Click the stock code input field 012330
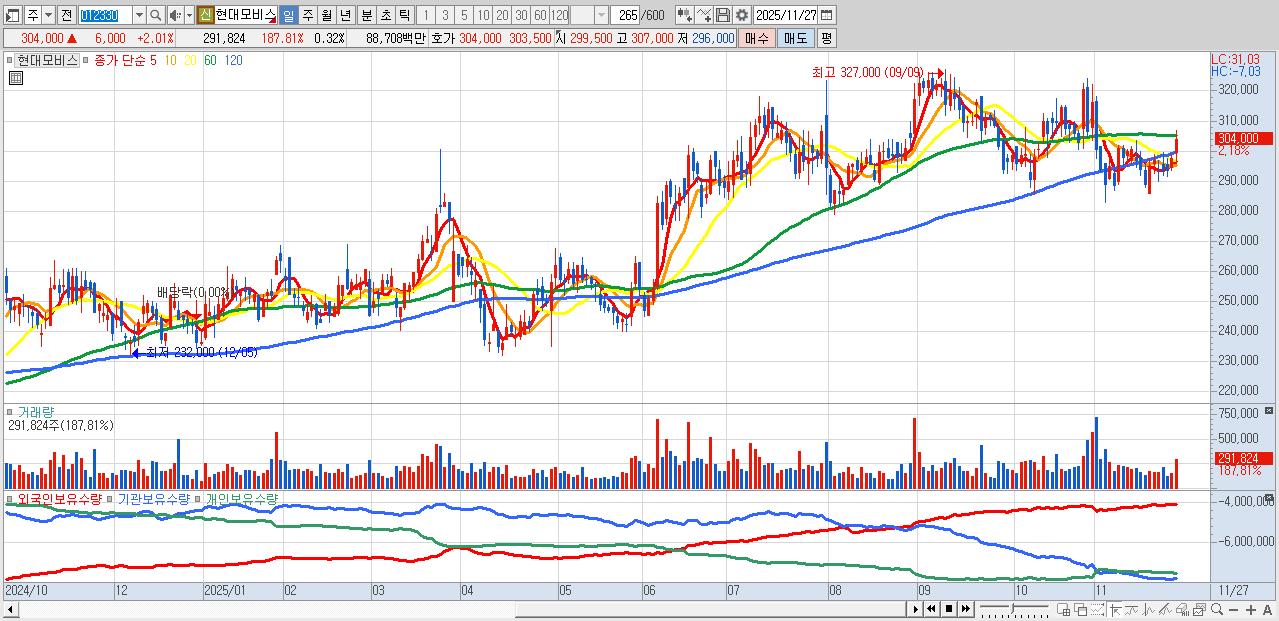Screen dimensions: 1279x621 pyautogui.click(x=105, y=15)
